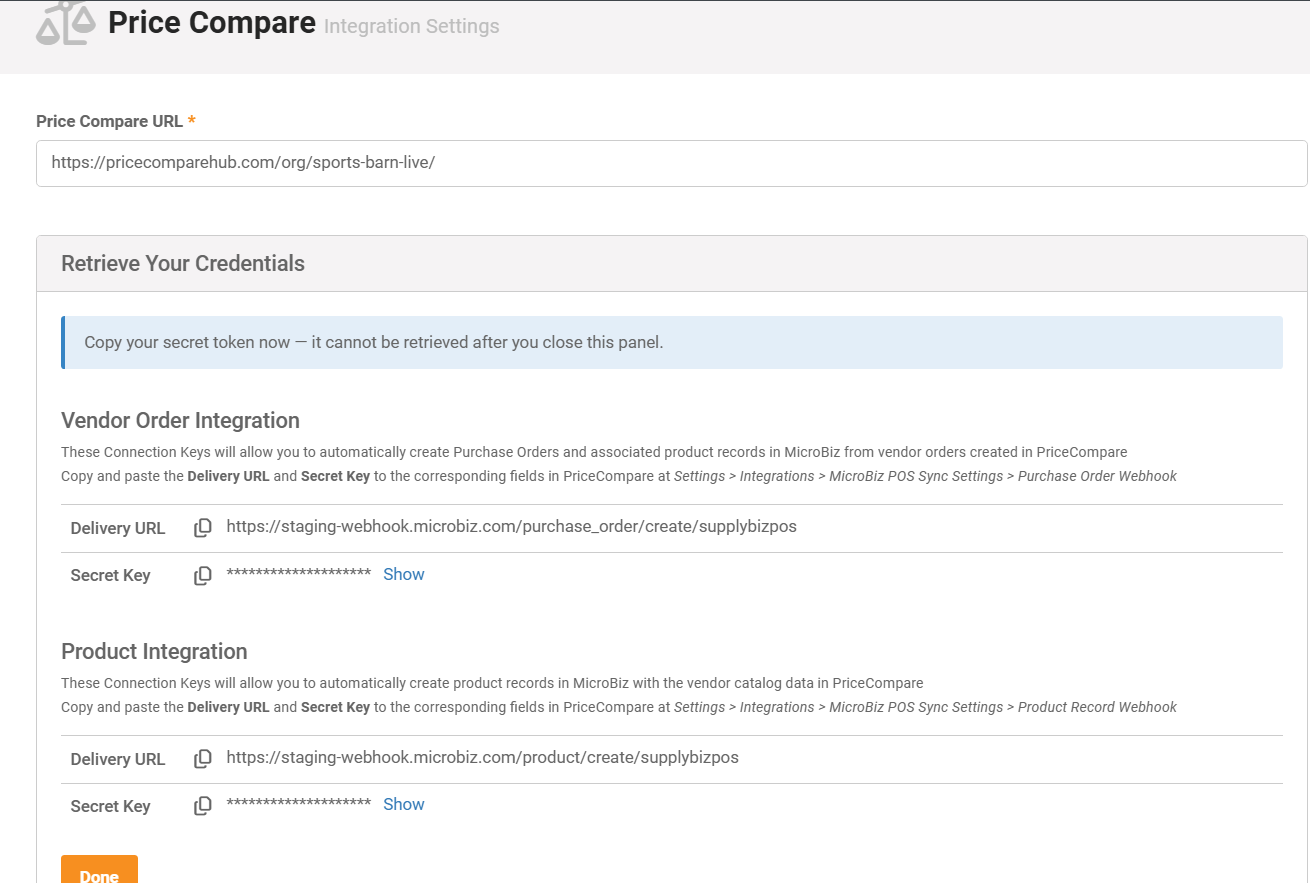Click the Vendor Order Integration heading
The image size is (1310, 883).
[180, 420]
